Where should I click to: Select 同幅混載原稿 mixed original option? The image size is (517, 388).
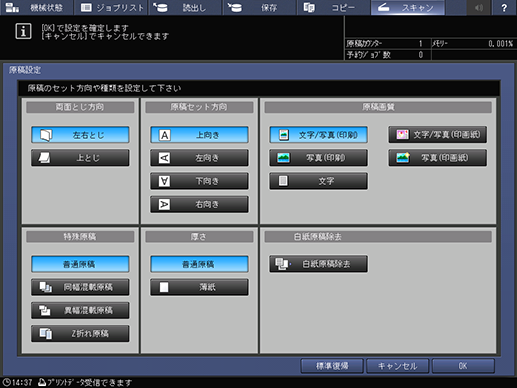[x=80, y=287]
